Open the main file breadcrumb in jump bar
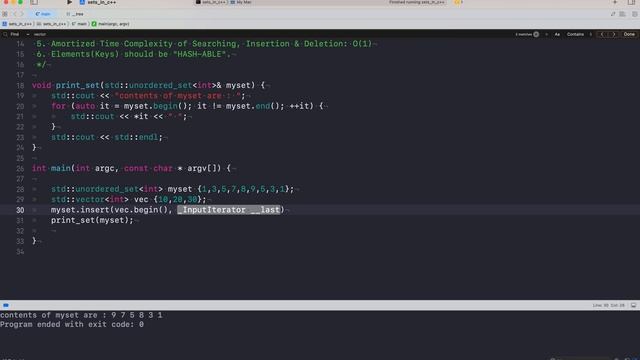This screenshot has width=640, height=360. (79, 24)
